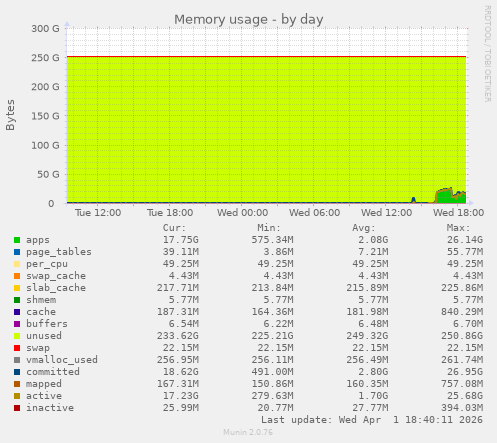Viewport: 497px width, 443px height.
Task: Click the 'Min:' column header
Action: tap(269, 228)
